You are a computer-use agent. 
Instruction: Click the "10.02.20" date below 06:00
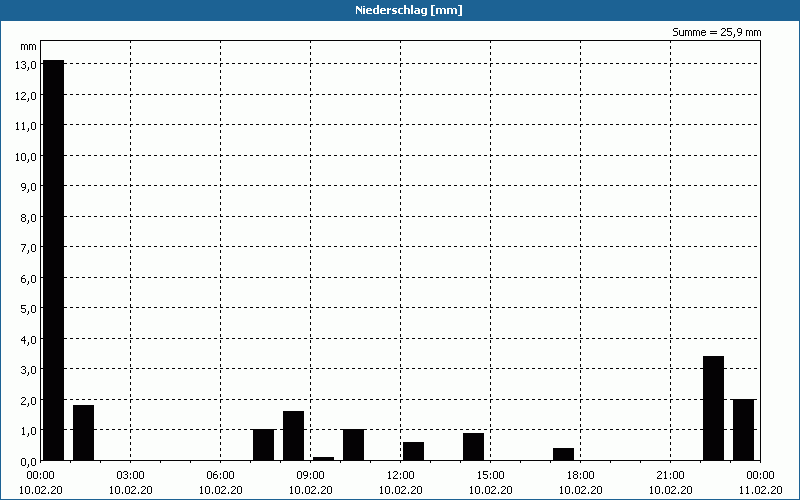pyautogui.click(x=220, y=490)
